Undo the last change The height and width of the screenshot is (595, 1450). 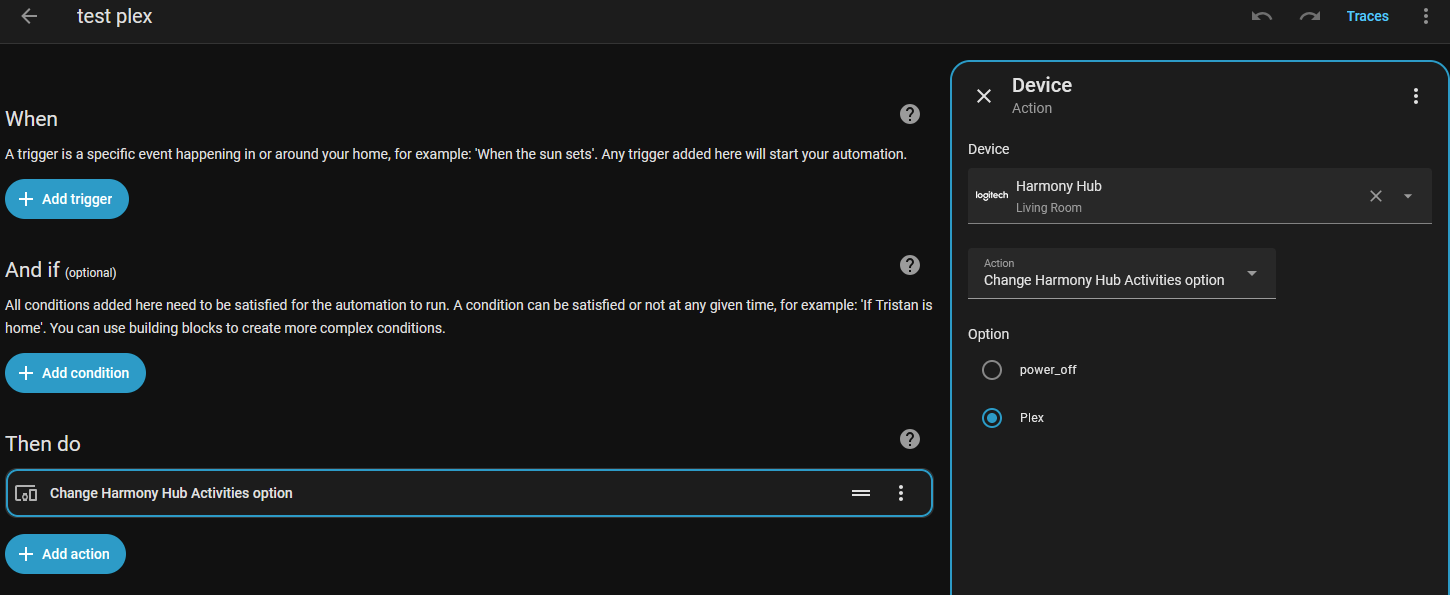tap(1262, 16)
